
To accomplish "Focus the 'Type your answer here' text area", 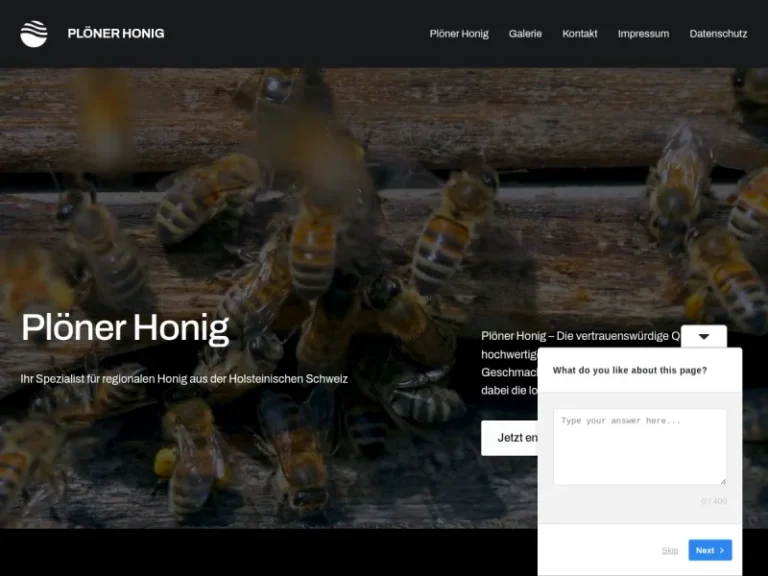I will point(639,445).
